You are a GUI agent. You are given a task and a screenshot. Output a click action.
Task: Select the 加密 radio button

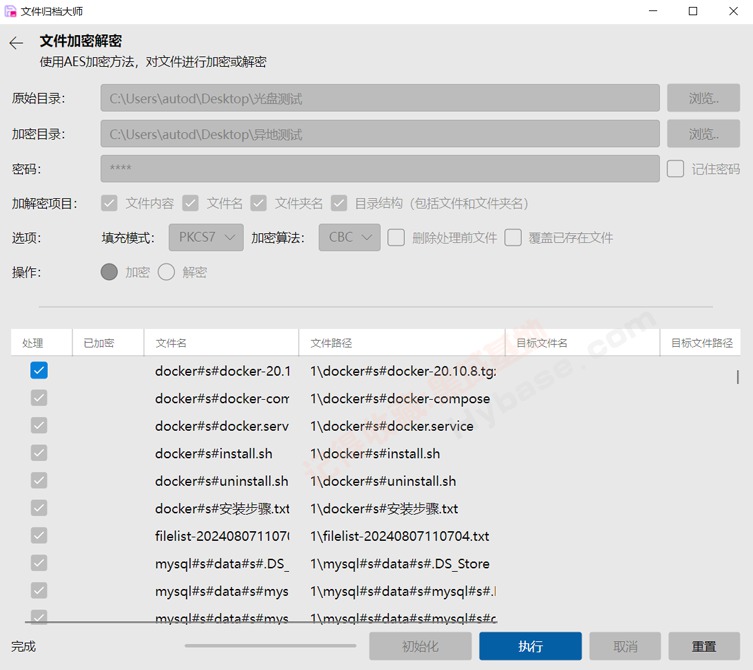click(x=109, y=272)
